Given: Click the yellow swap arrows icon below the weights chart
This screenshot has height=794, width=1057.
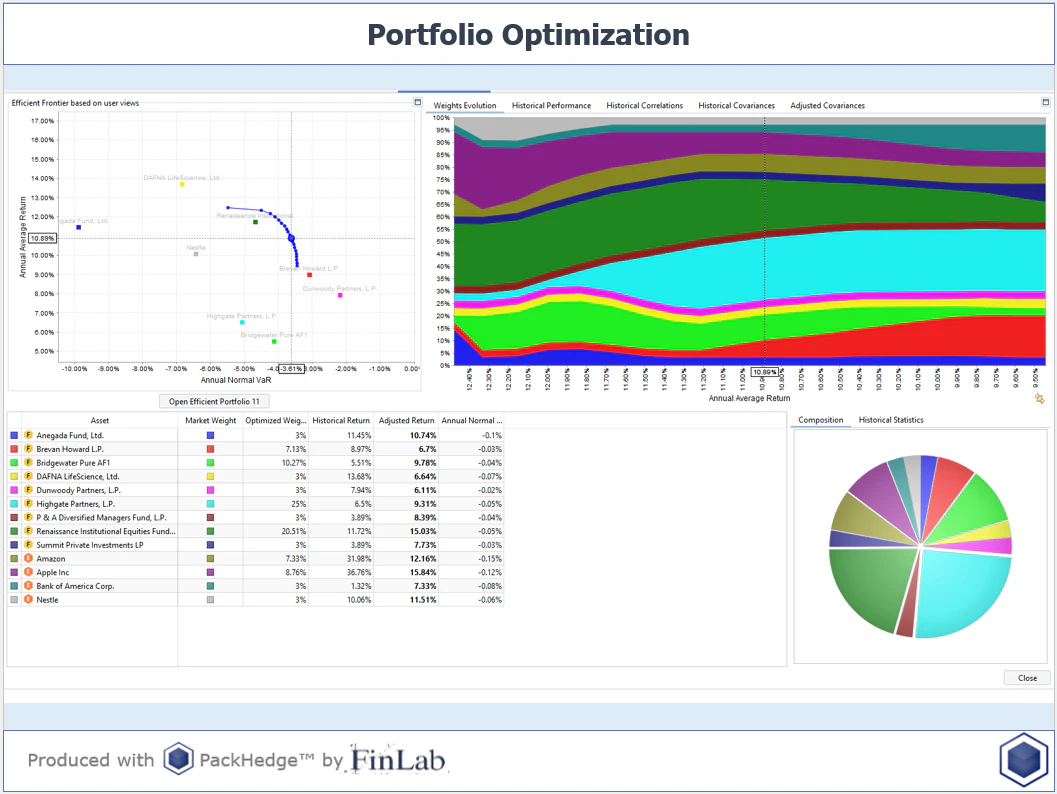Looking at the screenshot, I should click(1038, 398).
